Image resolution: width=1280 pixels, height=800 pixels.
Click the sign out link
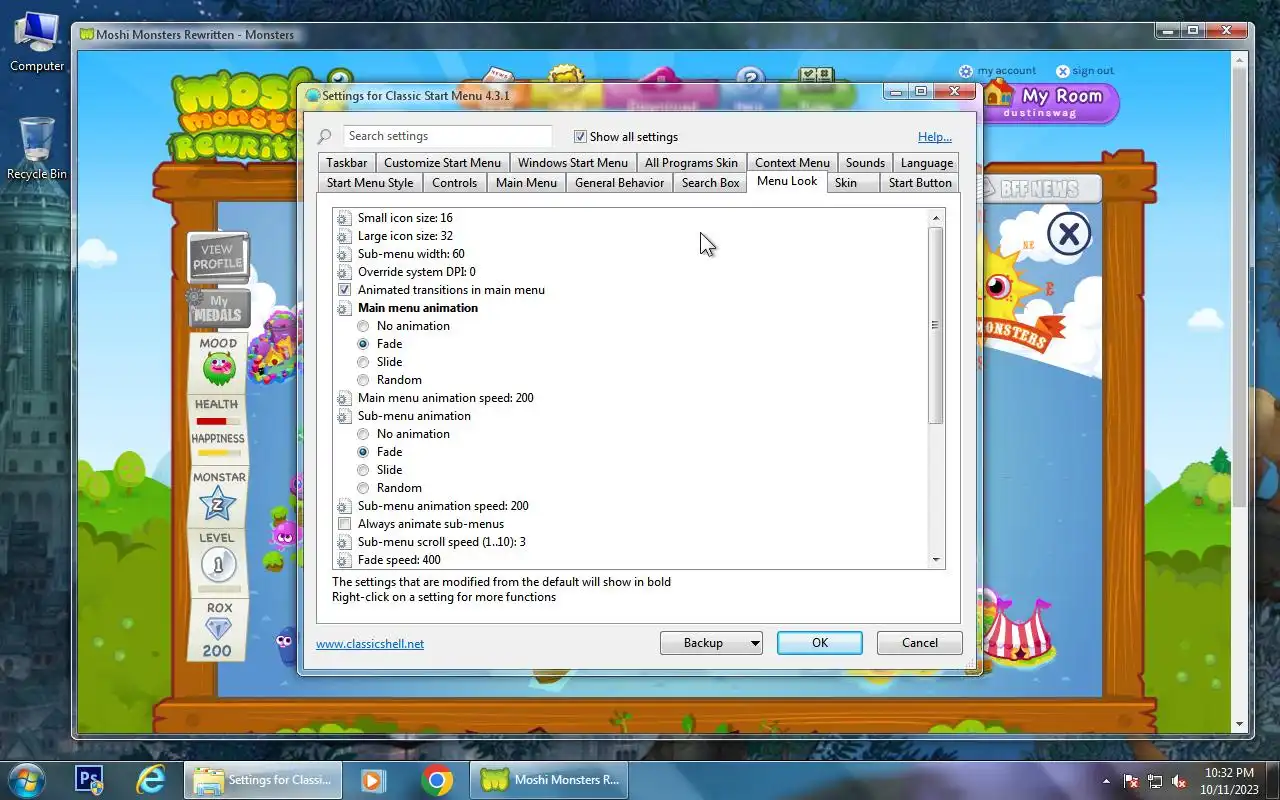1093,71
